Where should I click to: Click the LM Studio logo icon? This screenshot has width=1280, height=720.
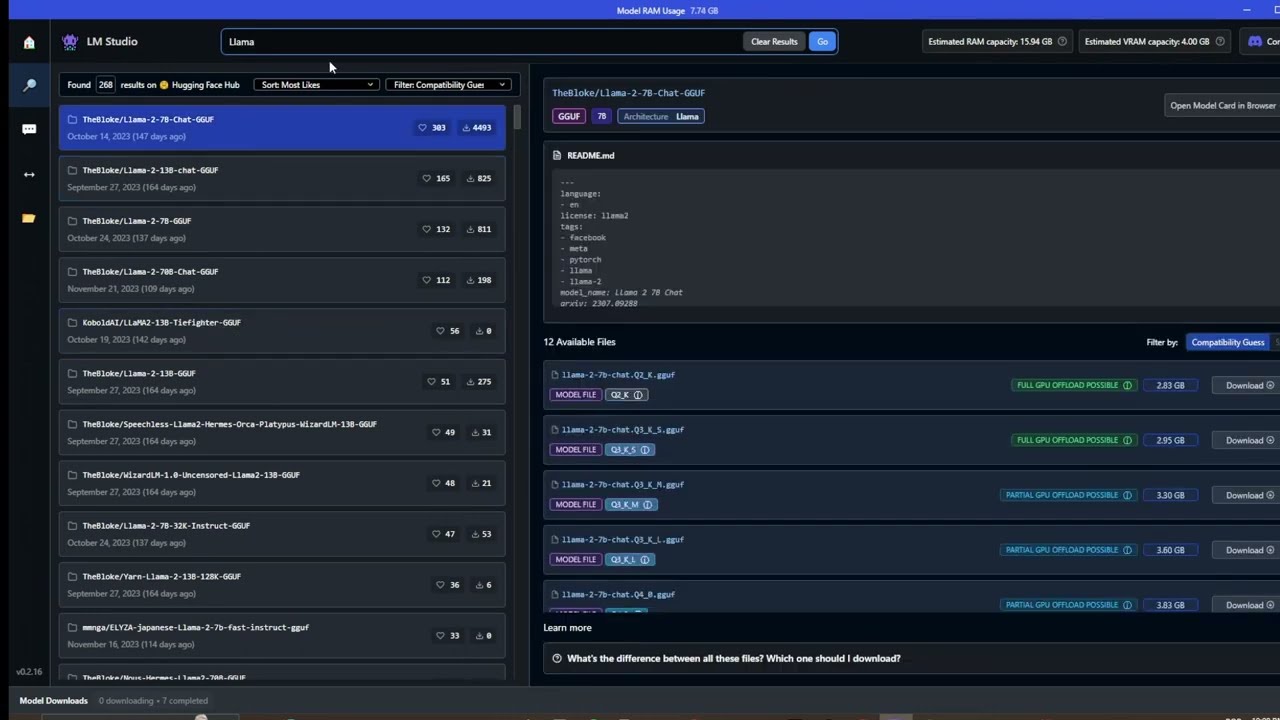point(70,42)
